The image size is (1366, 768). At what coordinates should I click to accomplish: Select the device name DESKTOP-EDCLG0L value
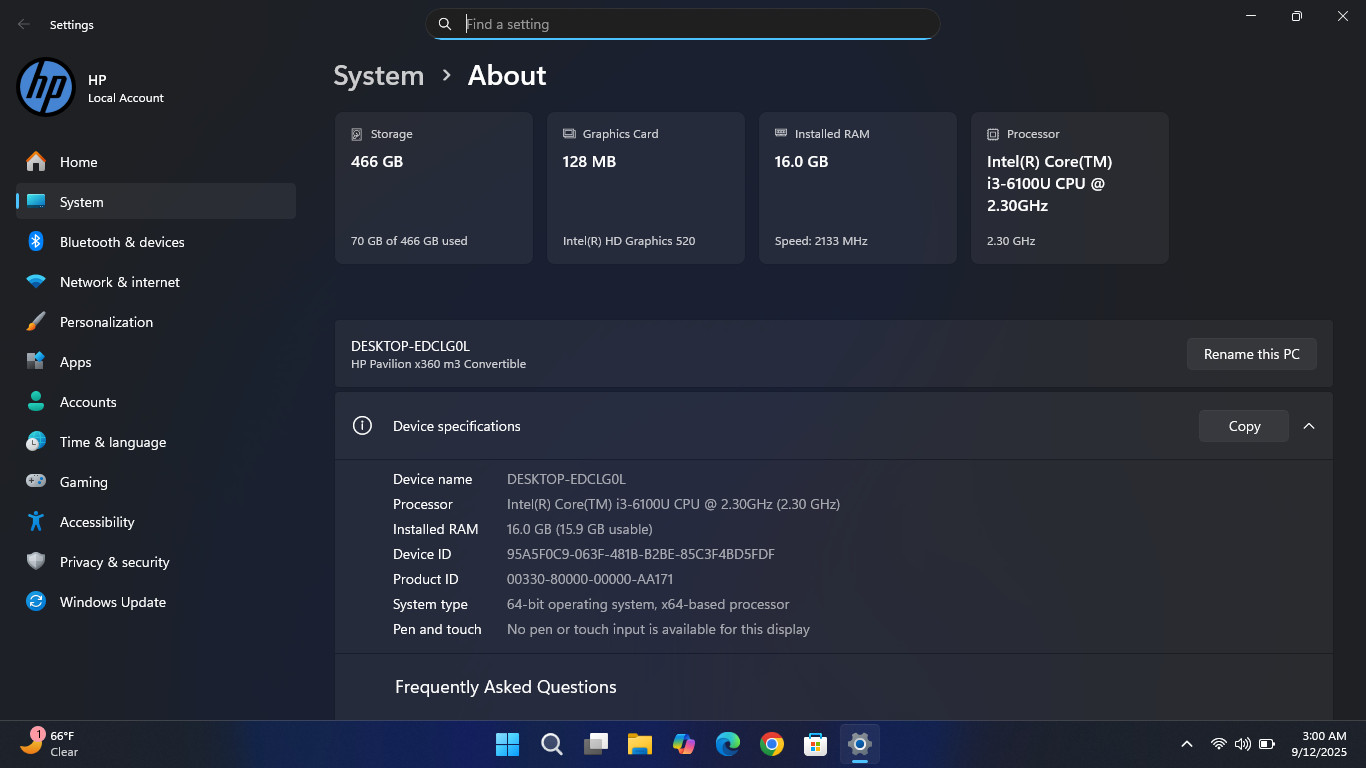pyautogui.click(x=566, y=479)
